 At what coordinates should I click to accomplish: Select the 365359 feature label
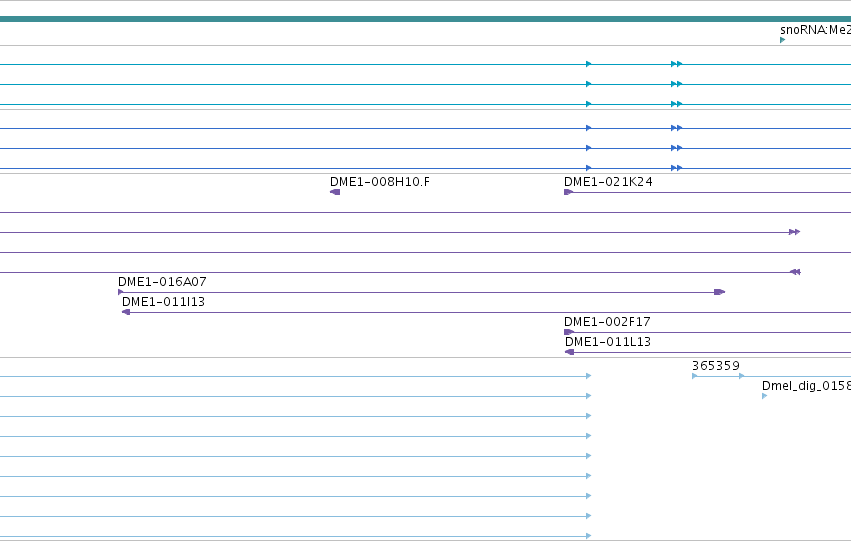point(716,366)
